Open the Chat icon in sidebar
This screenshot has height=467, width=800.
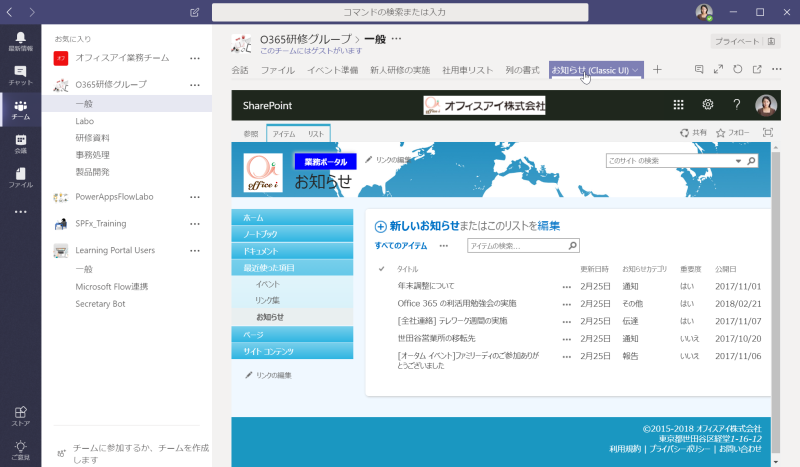click(x=20, y=75)
